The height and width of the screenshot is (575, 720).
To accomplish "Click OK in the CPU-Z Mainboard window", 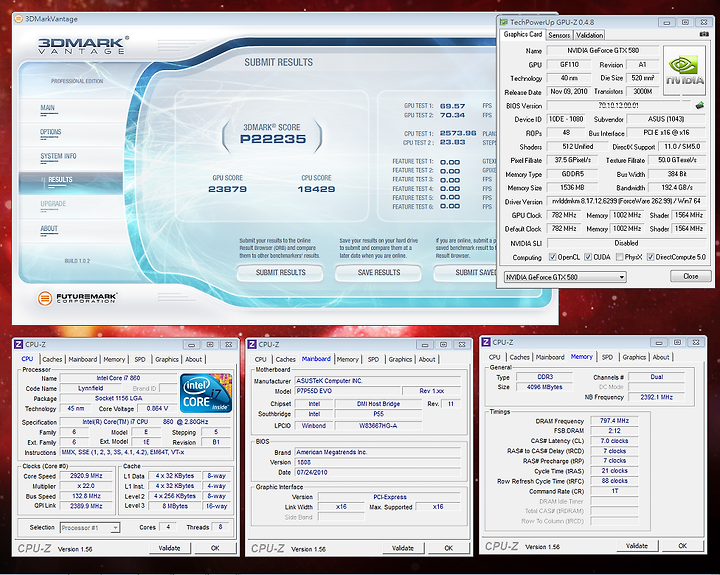I will [448, 548].
